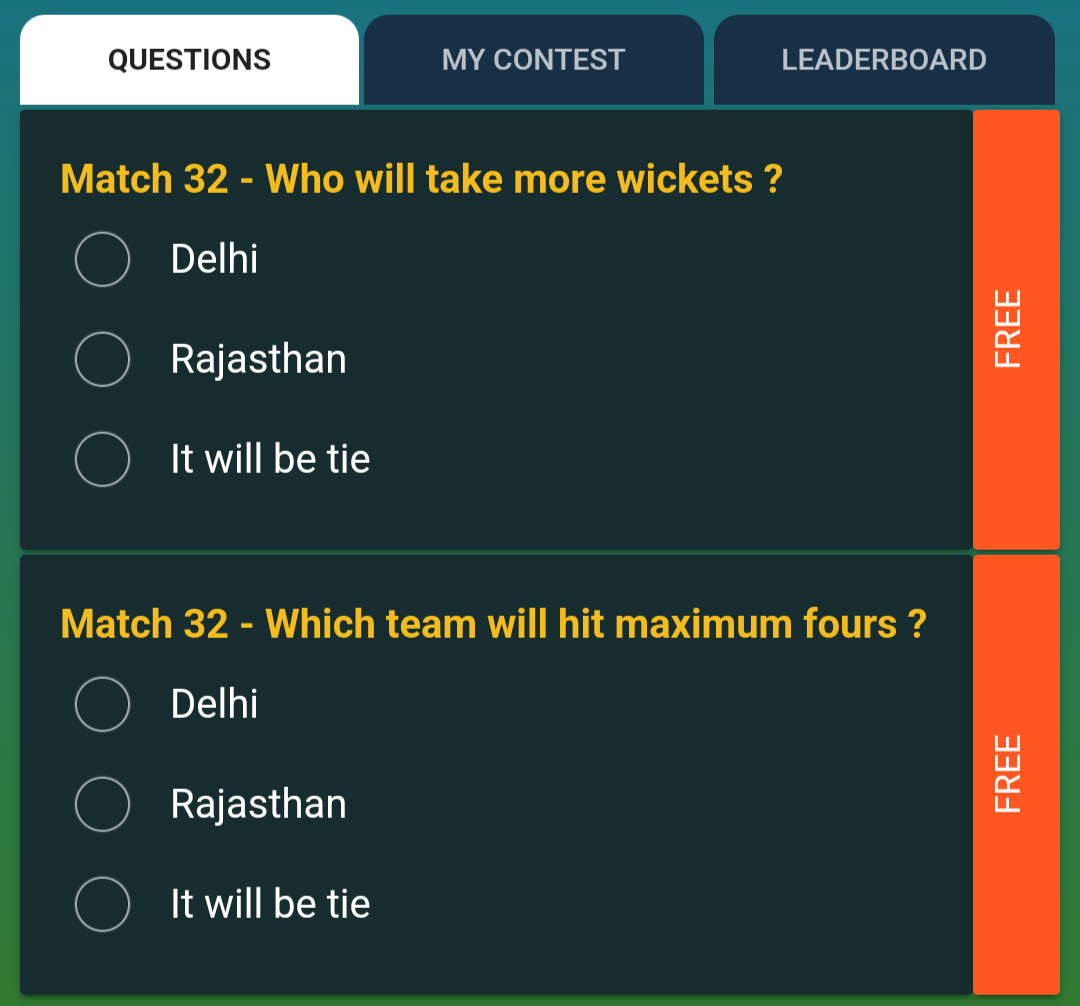Select the Questions tab
Viewport: 1080px width, 1006px height.
pos(189,60)
